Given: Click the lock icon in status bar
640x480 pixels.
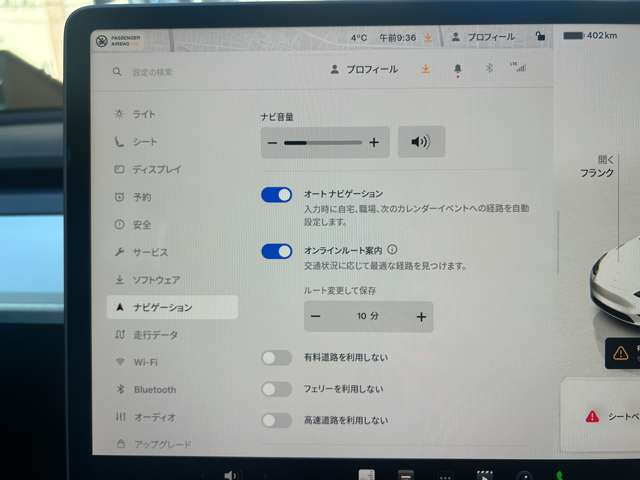Looking at the screenshot, I should (540, 37).
